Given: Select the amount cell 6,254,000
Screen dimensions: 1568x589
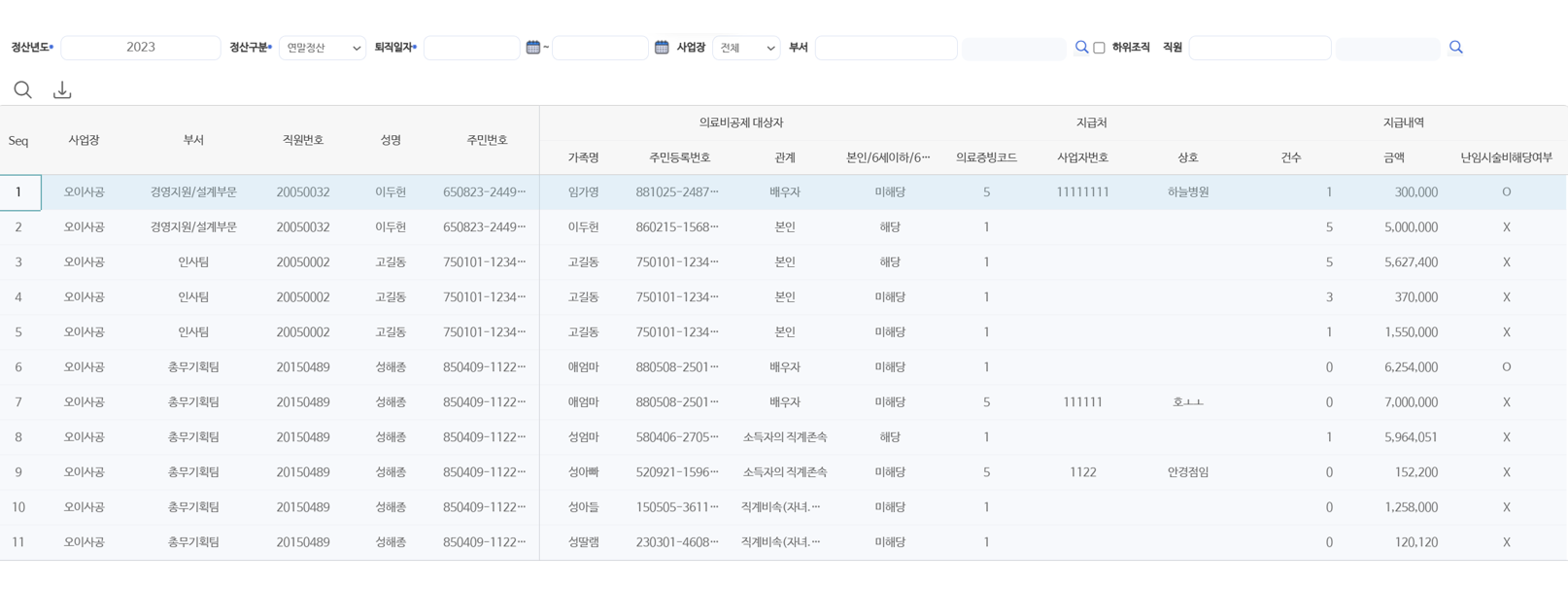Looking at the screenshot, I should click(1394, 367).
